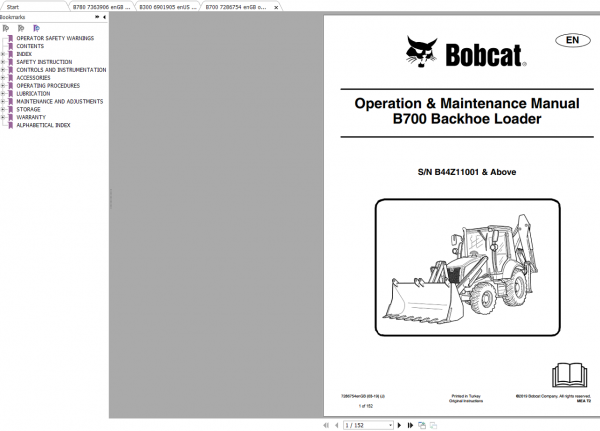Click the Operation & Maintenance Manual title
The height and width of the screenshot is (431, 600).
click(467, 103)
